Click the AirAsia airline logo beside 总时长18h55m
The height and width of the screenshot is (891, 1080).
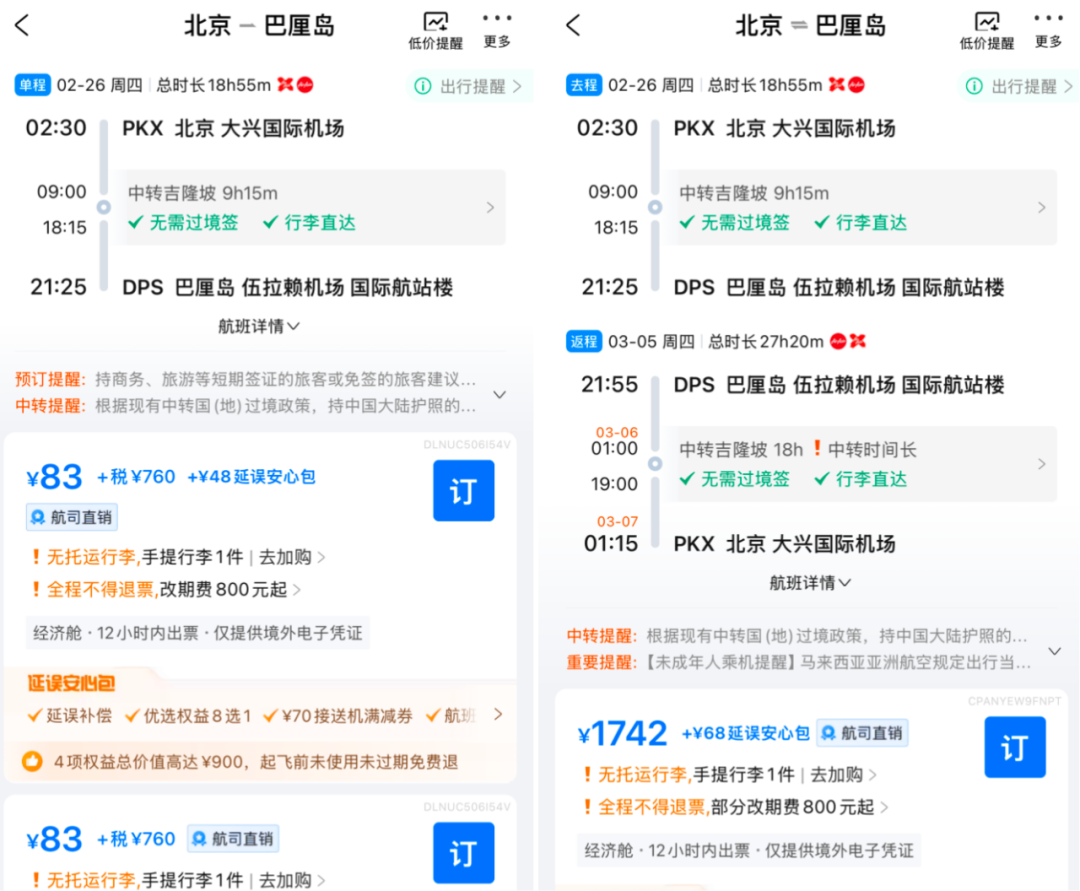tap(293, 84)
